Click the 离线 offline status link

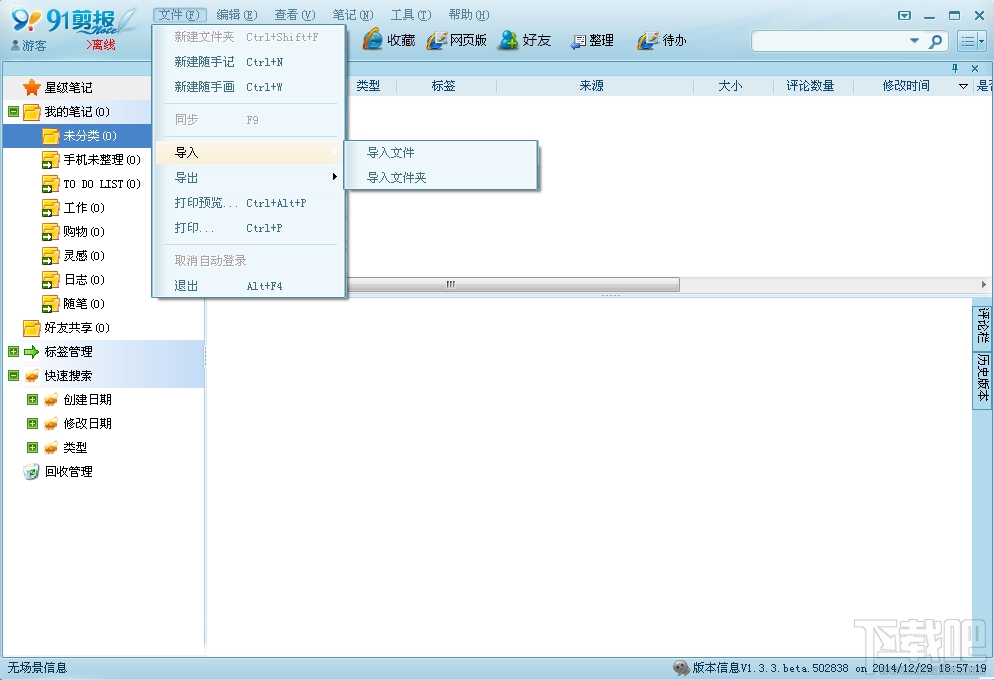click(x=101, y=45)
